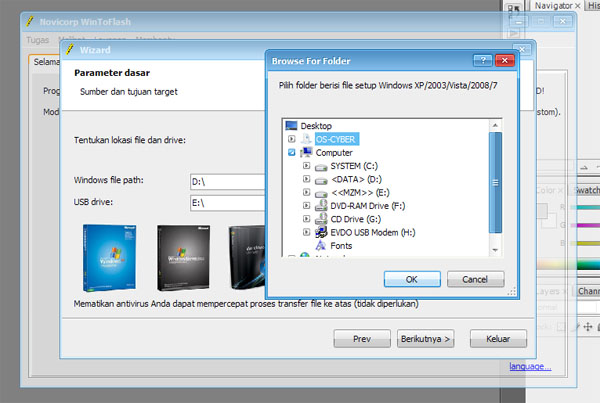Viewport: 600px width, 403px height.
Task: Expand DVD-RAM Drive (F:) node
Action: 306,206
